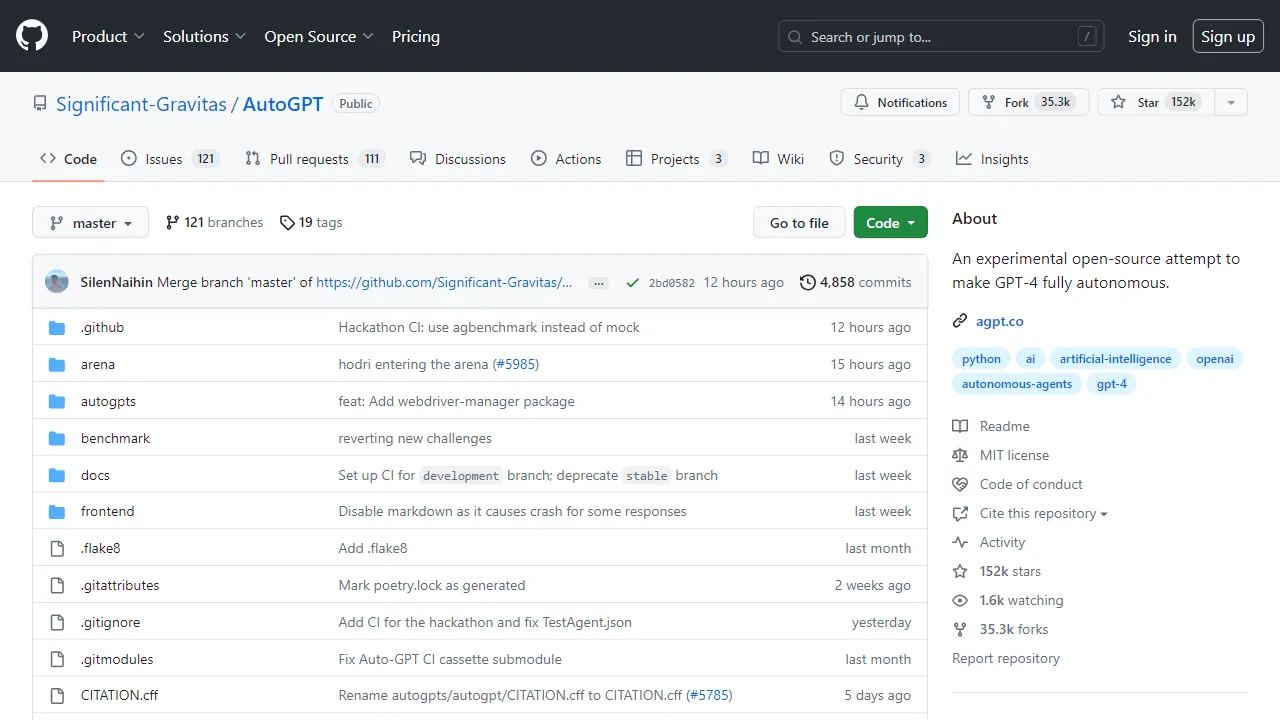Click the Readme book icon
Viewport: 1280px width, 720px height.
960,426
